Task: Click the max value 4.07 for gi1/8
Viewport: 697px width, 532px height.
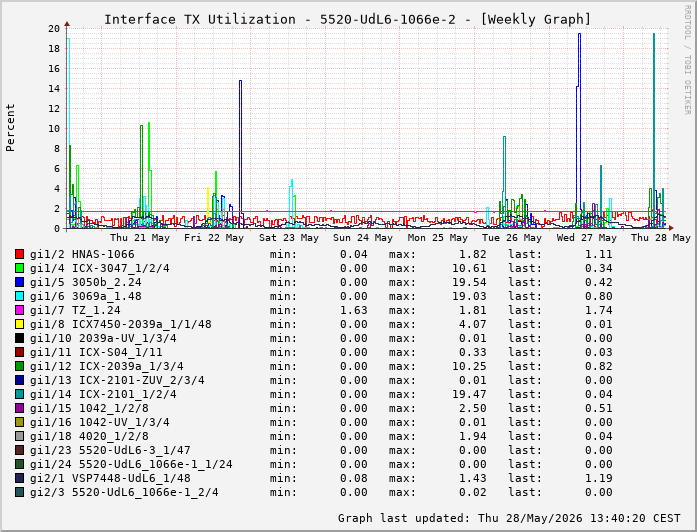Action: click(x=473, y=324)
